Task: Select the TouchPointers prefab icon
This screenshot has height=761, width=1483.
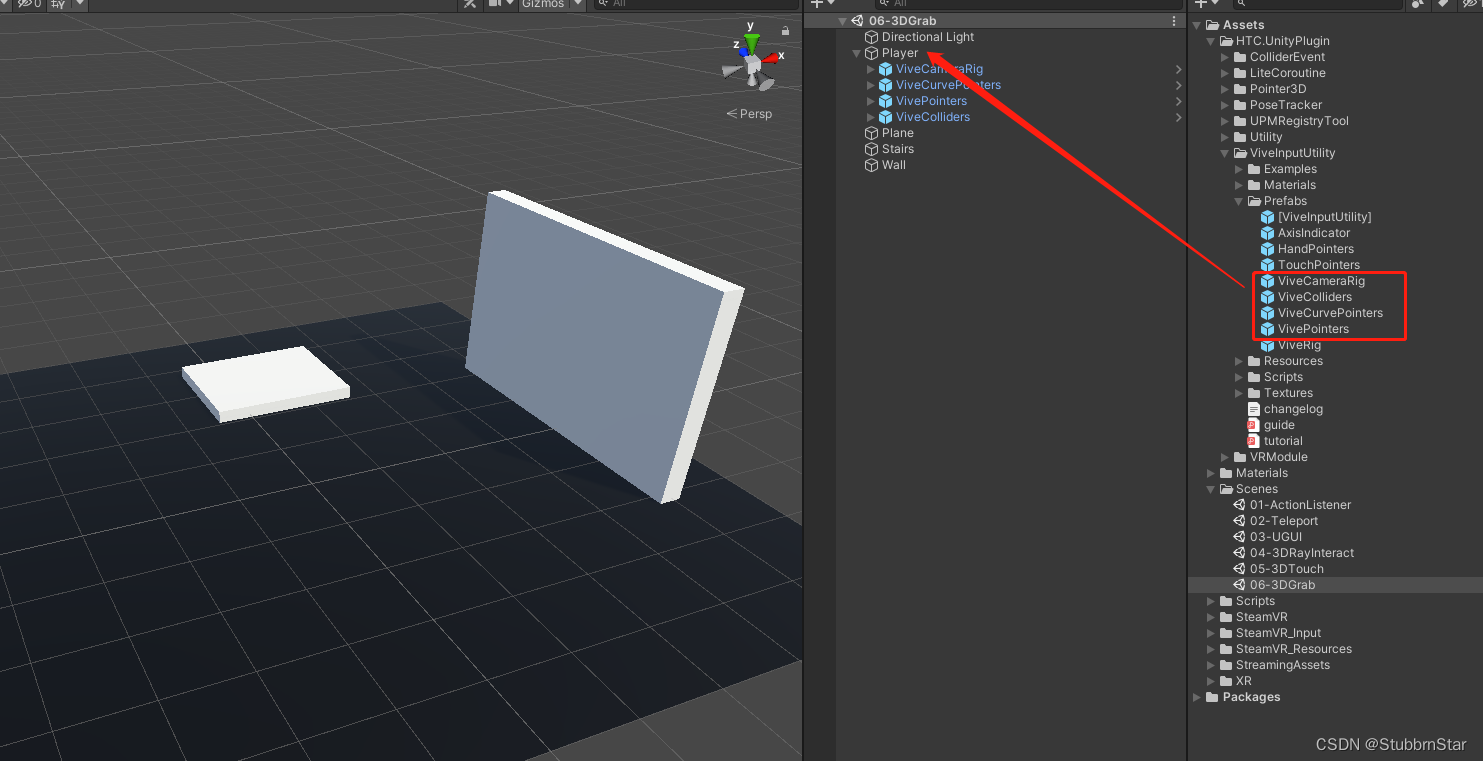Action: [1267, 265]
